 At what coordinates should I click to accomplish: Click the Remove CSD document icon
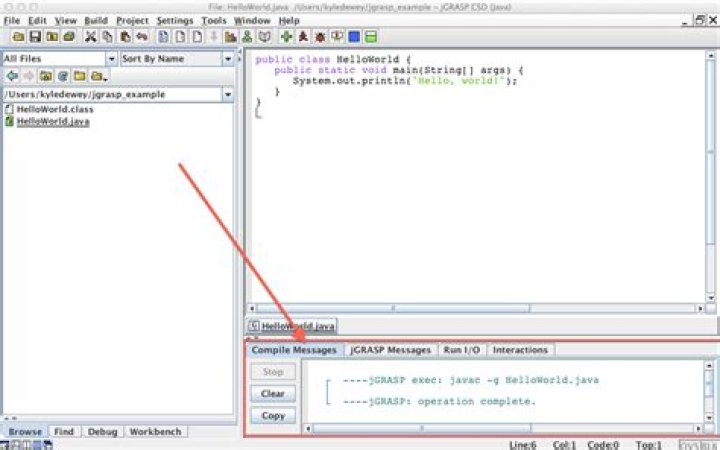[x=180, y=36]
